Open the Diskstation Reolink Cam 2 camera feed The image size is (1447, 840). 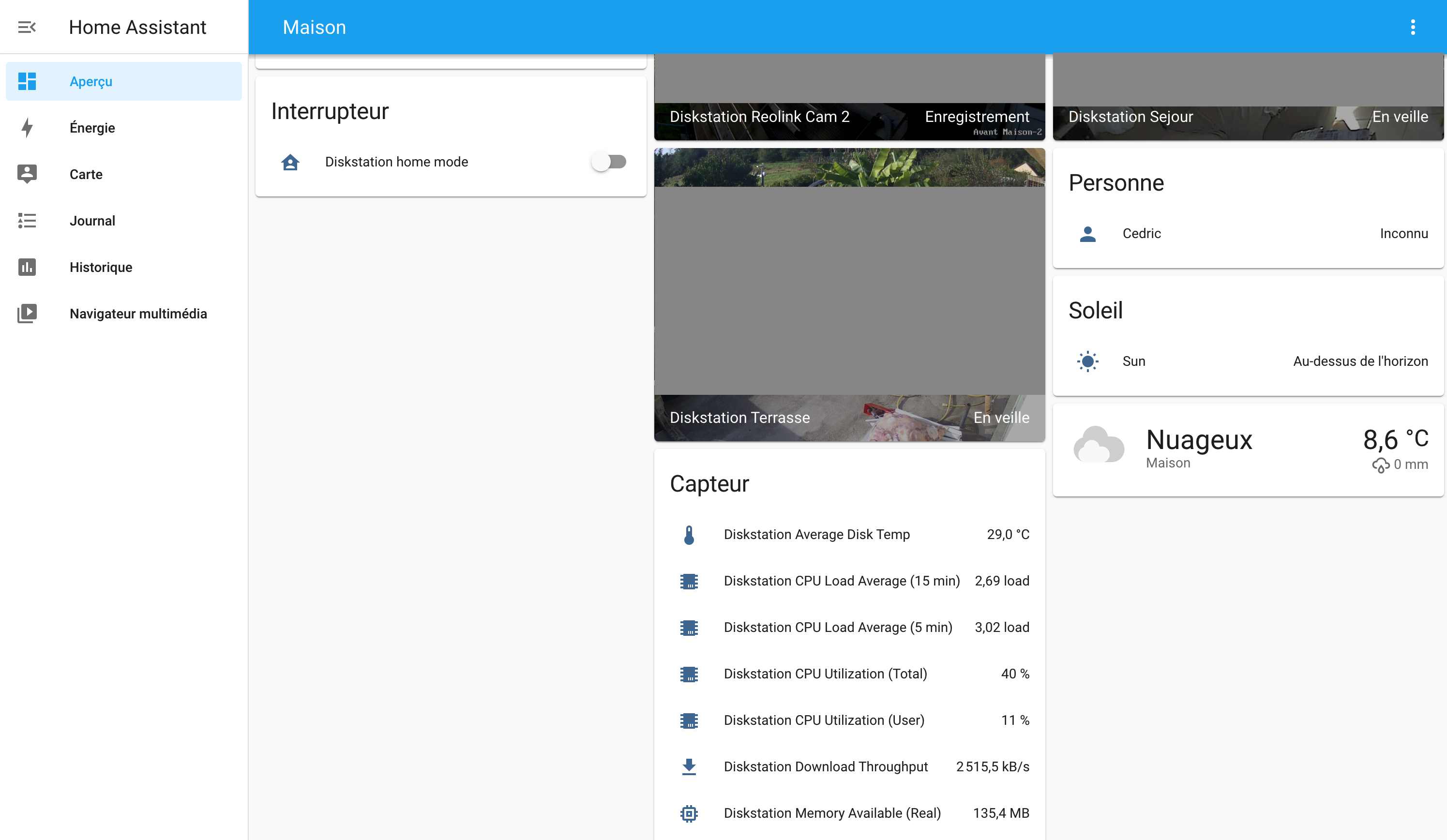849,96
